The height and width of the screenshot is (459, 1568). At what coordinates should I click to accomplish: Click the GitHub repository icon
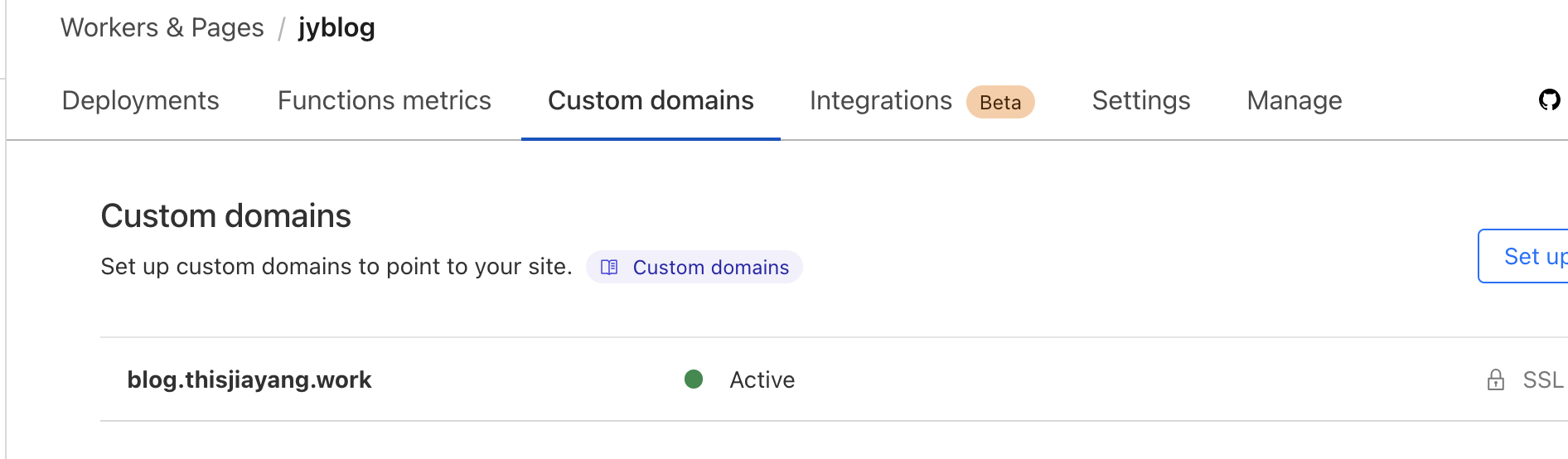1549,100
